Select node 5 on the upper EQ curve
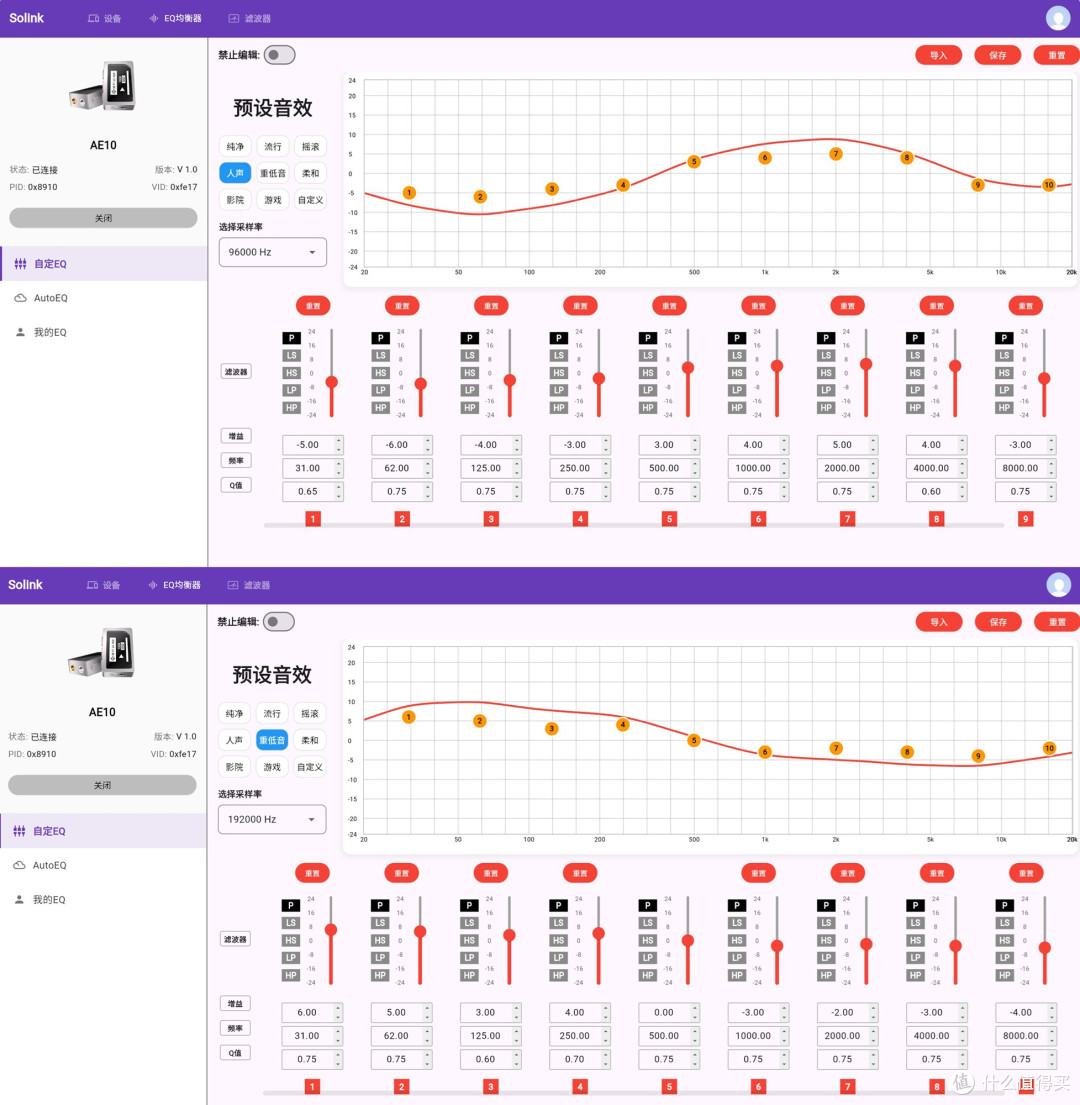 click(693, 161)
